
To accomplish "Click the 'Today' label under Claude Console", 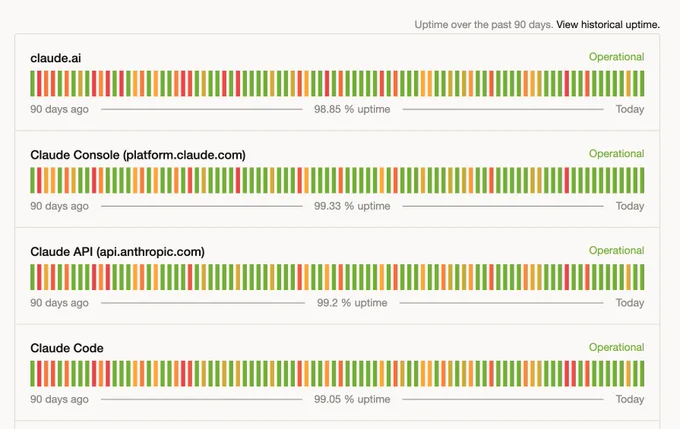I will (630, 206).
